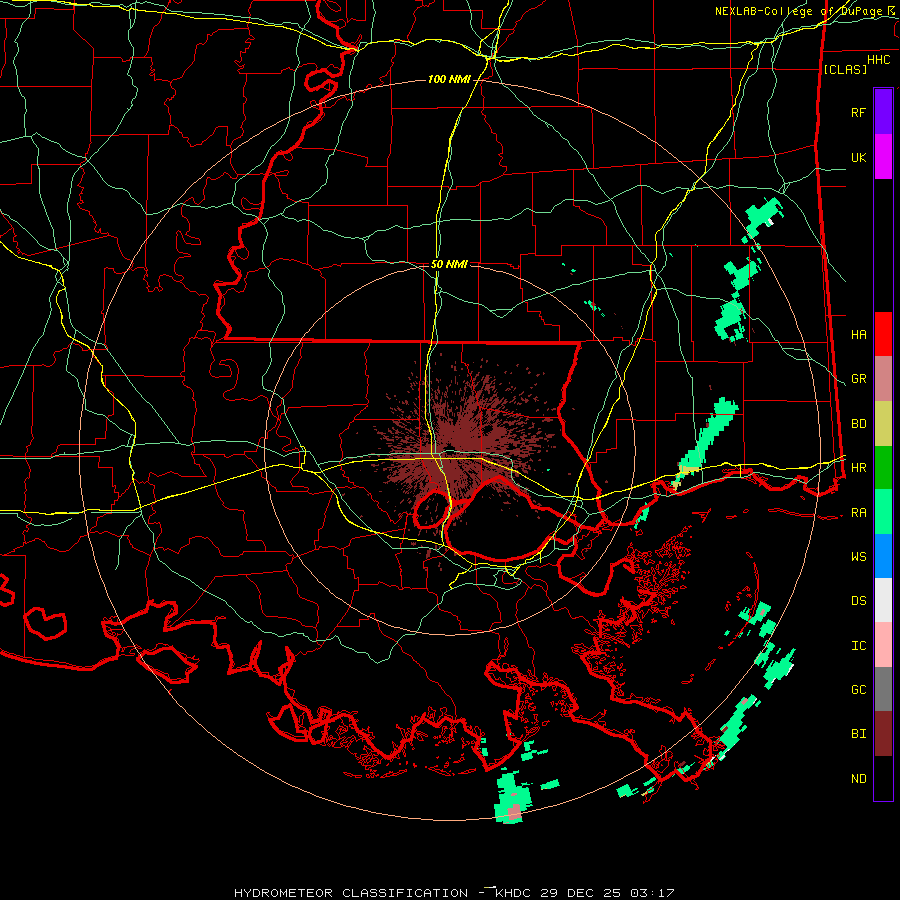The width and height of the screenshot is (900, 900).
Task: Click the ND black legend swatch
Action: (x=883, y=778)
